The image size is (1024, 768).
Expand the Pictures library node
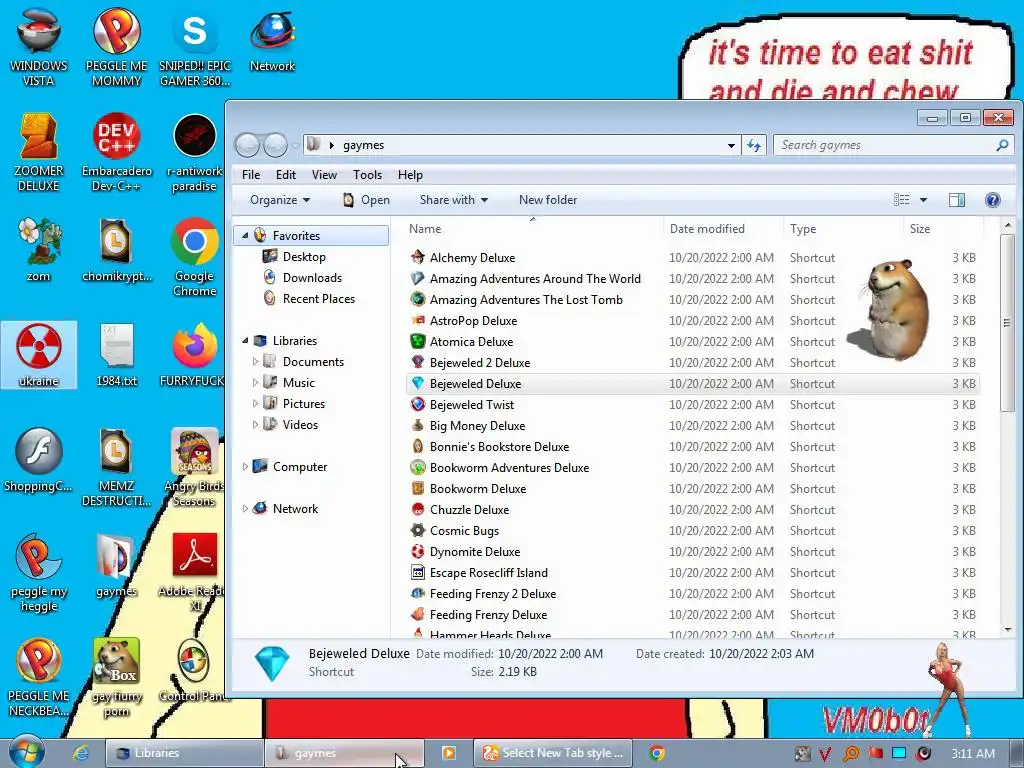click(x=255, y=404)
